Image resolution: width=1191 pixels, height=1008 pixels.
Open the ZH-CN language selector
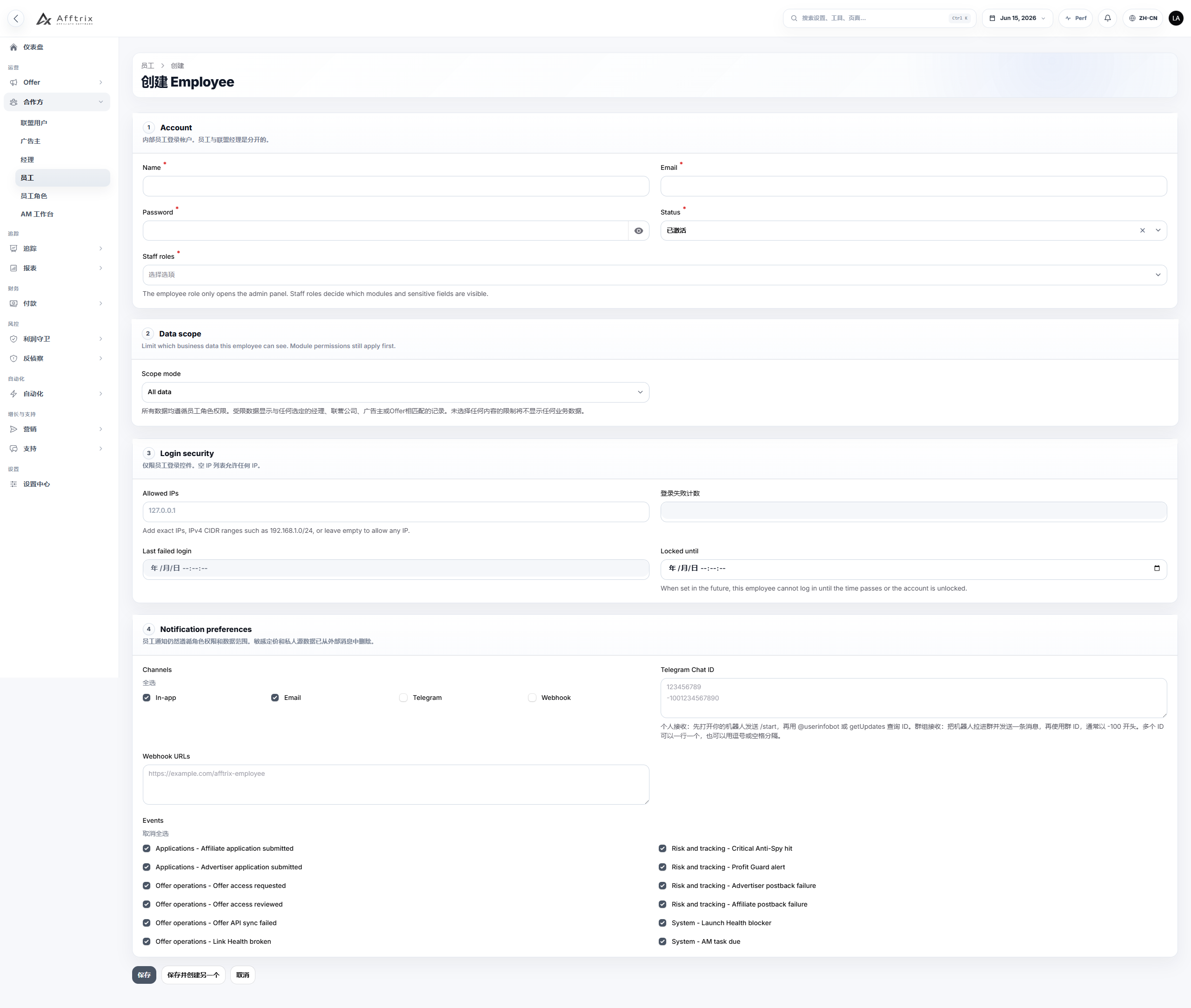1143,18
